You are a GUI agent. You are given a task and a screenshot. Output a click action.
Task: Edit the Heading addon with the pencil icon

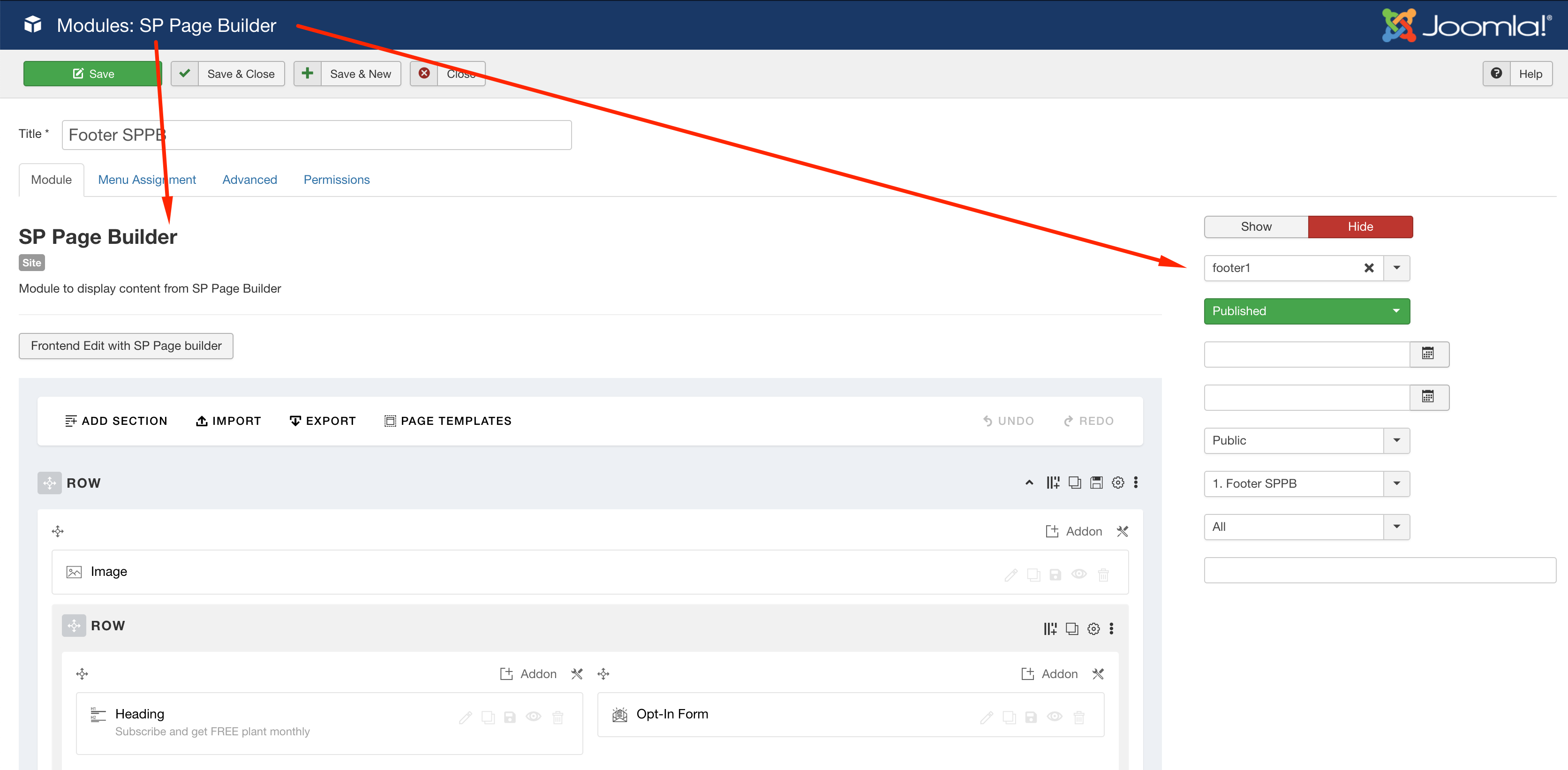(x=465, y=717)
